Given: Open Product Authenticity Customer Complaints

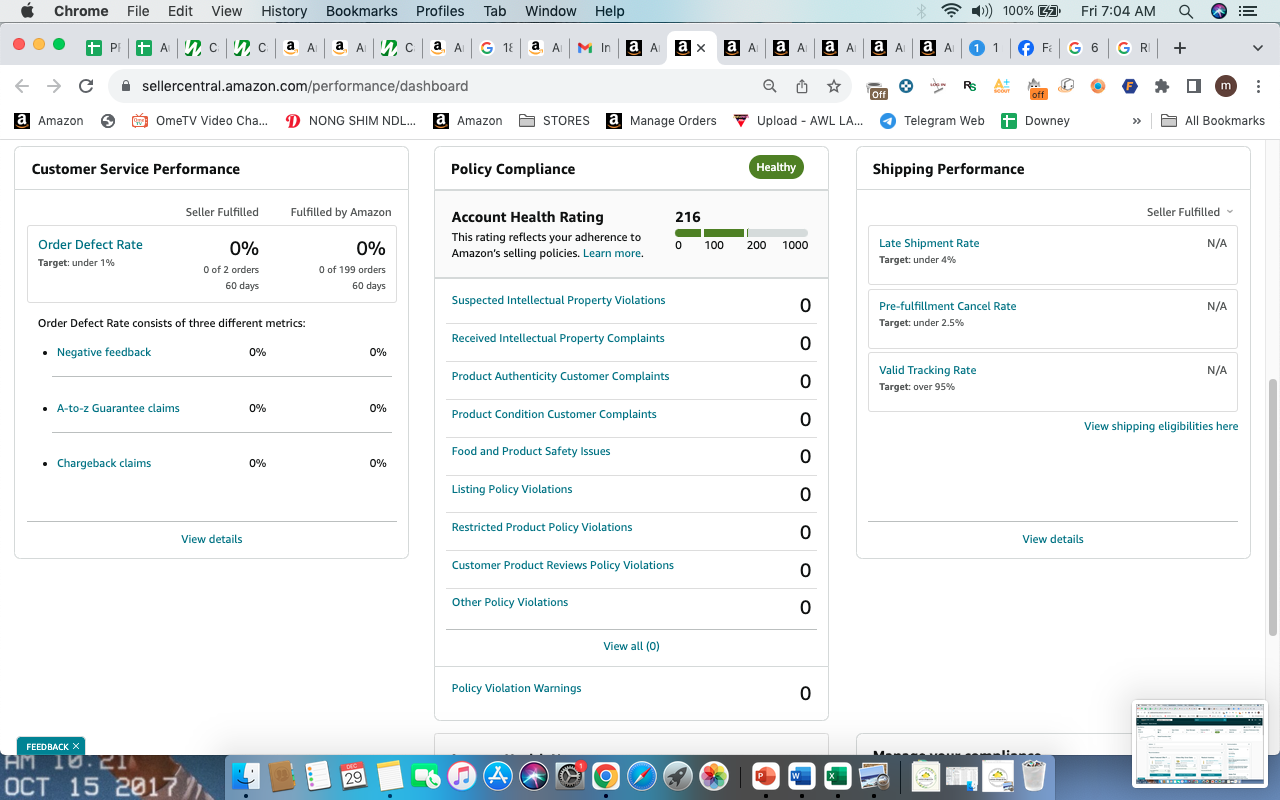Looking at the screenshot, I should click(x=560, y=376).
